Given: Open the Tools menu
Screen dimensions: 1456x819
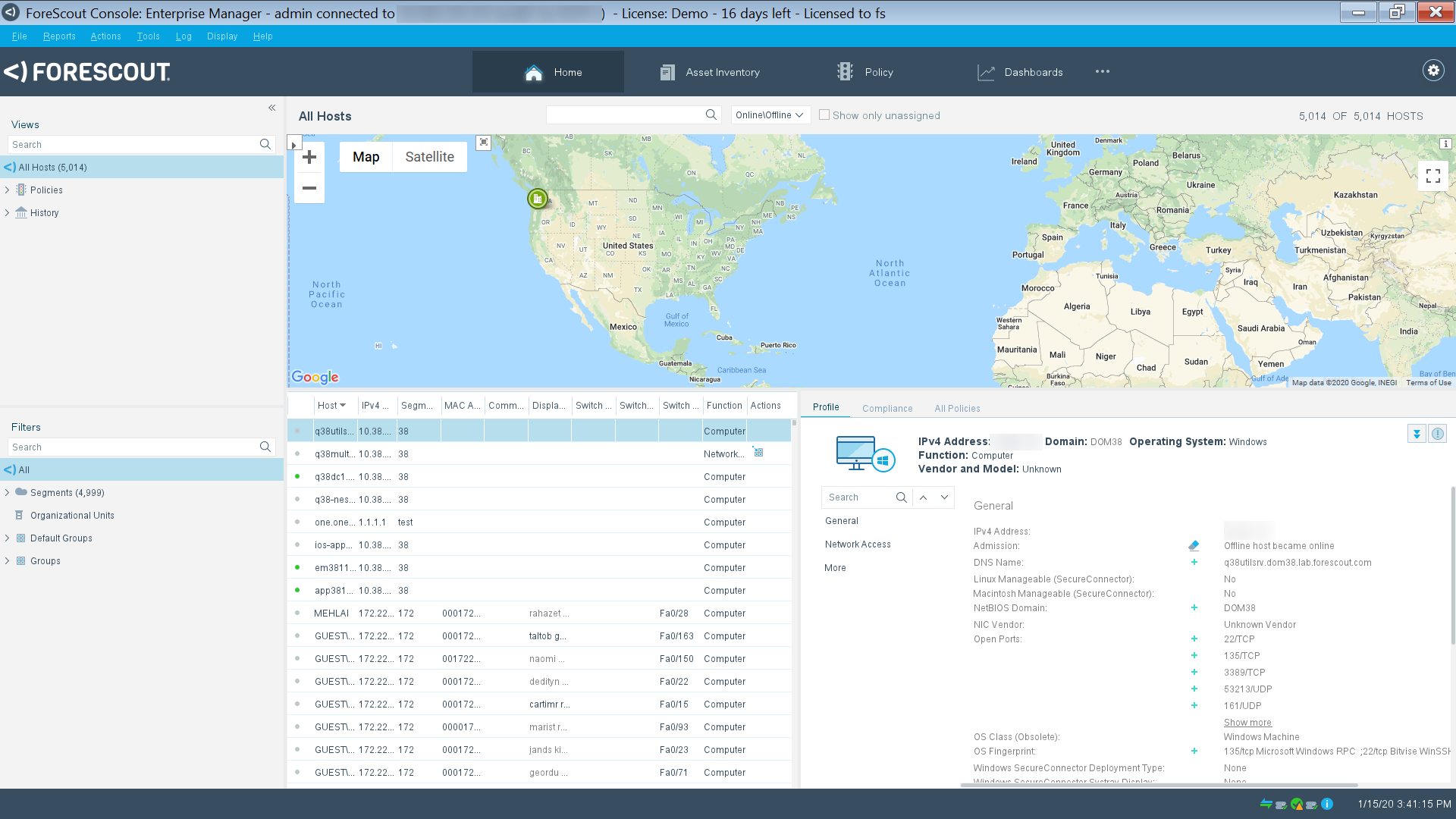Looking at the screenshot, I should pyautogui.click(x=148, y=36).
